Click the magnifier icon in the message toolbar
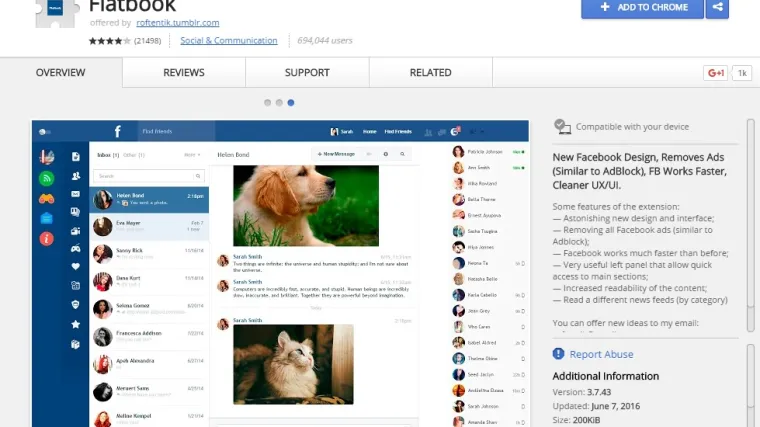 (402, 154)
